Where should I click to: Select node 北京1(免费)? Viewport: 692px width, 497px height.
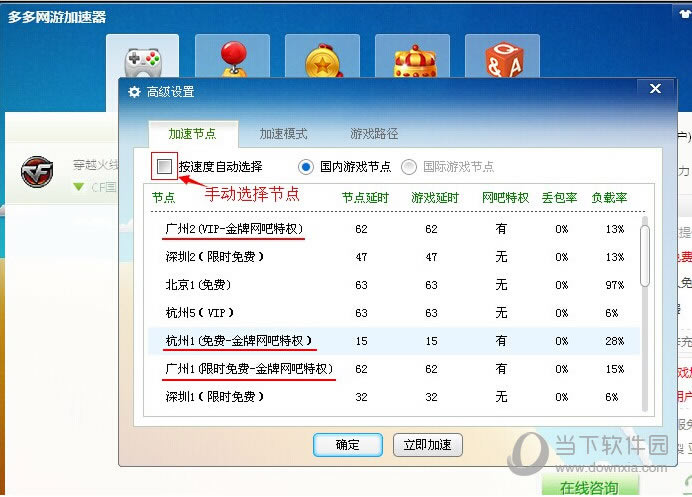pyautogui.click(x=394, y=285)
